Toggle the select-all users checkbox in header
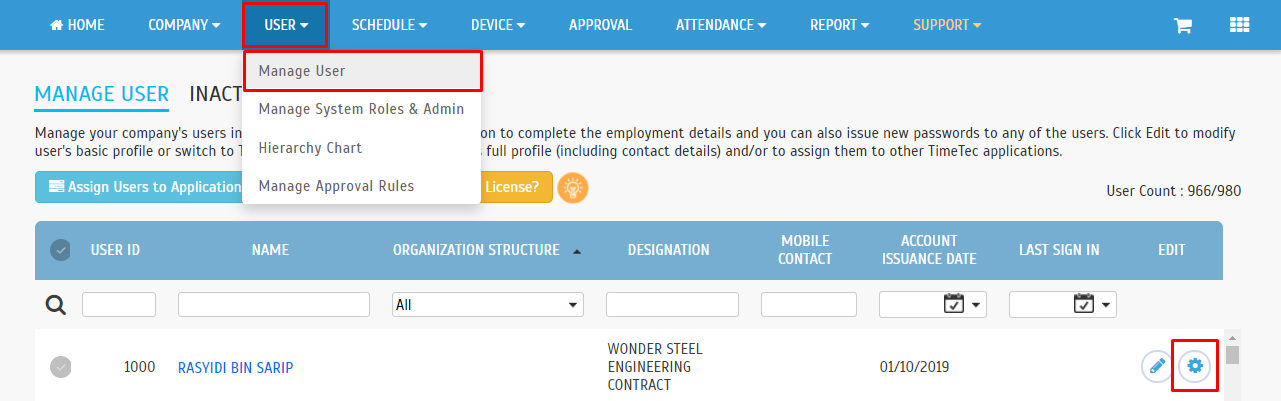Image resolution: width=1281 pixels, height=401 pixels. (x=60, y=250)
